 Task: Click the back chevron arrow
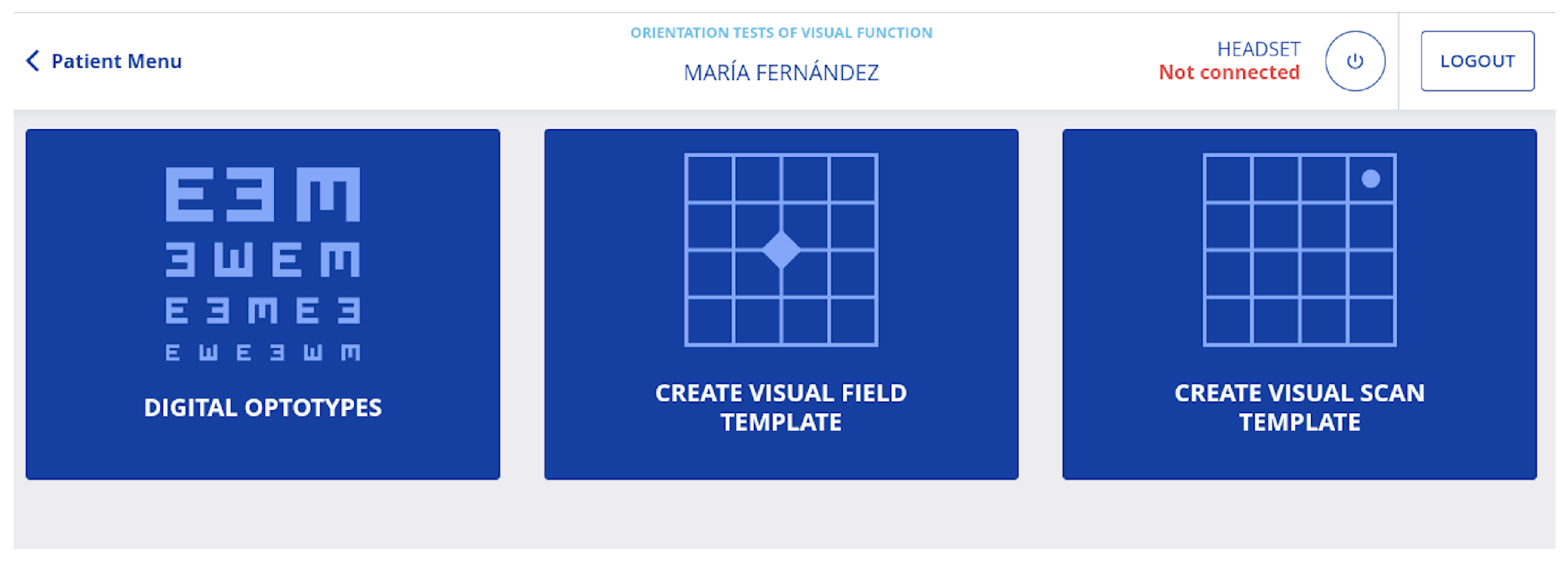tap(33, 61)
